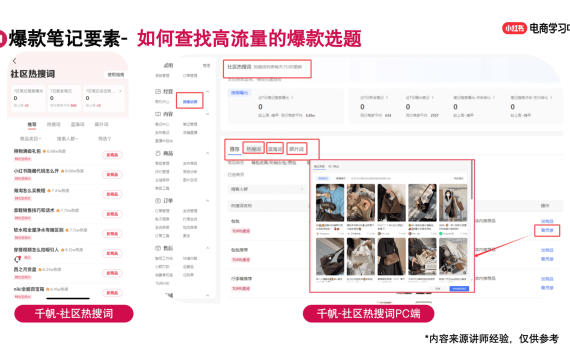Switch to the PC 蓝海词 tab
The width and height of the screenshot is (570, 360).
coord(275,149)
